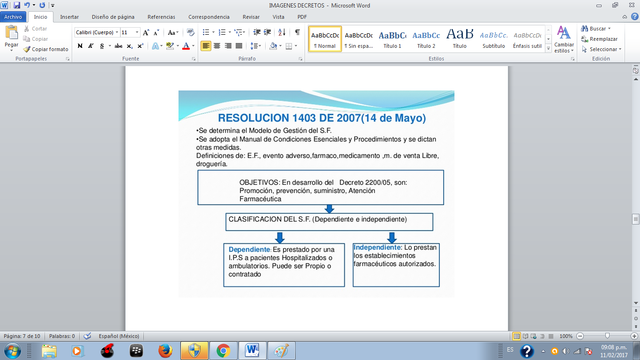This screenshot has height=360, width=640.
Task: Open Cambiar estilos menu
Action: coord(564,39)
